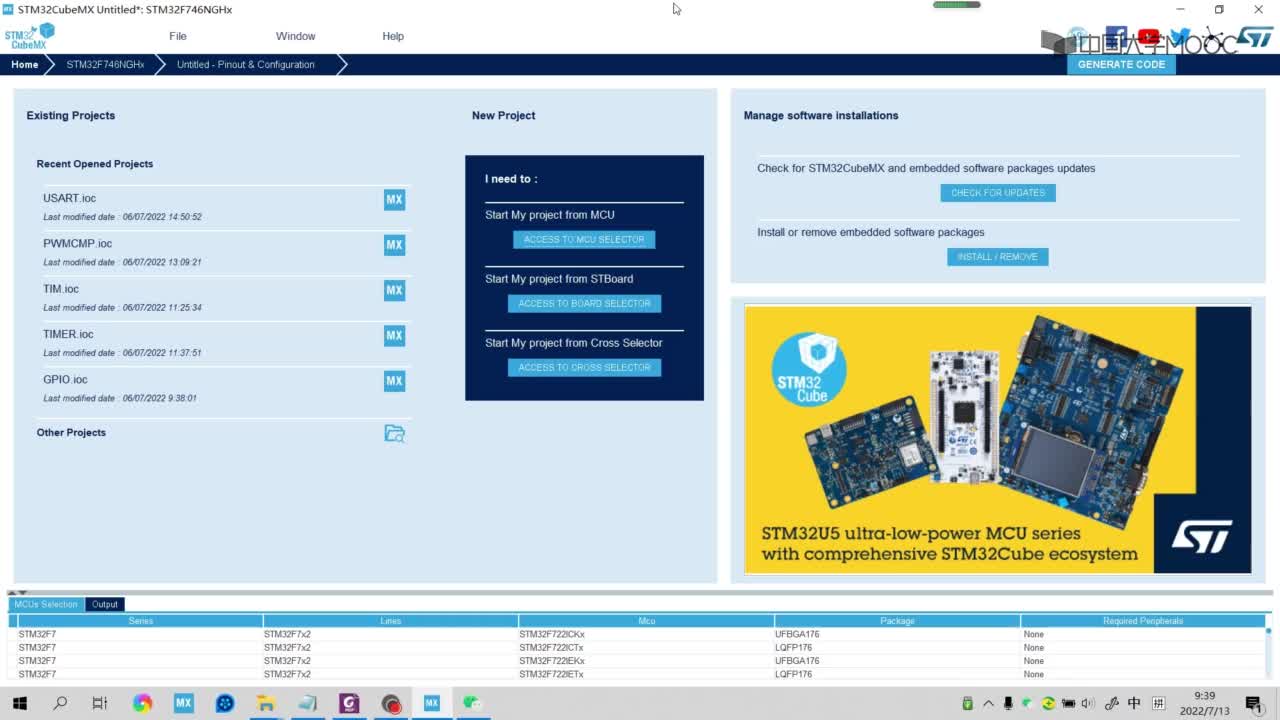Open the Help menu

pyautogui.click(x=393, y=36)
